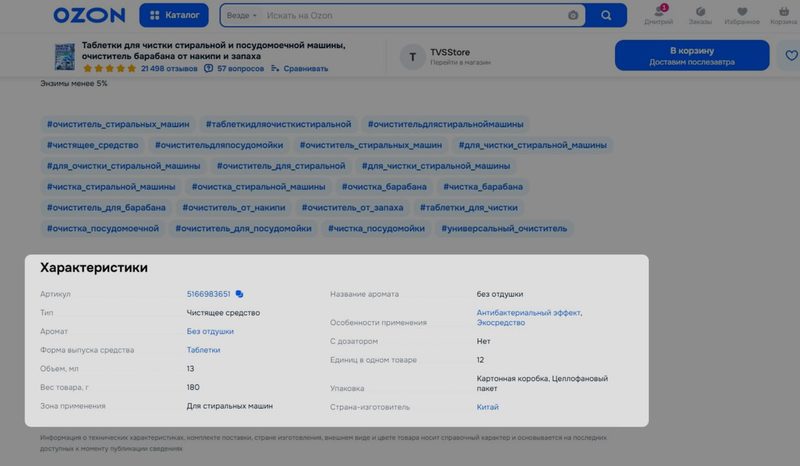Open the Экосредство link
The image size is (800, 466).
tap(501, 323)
